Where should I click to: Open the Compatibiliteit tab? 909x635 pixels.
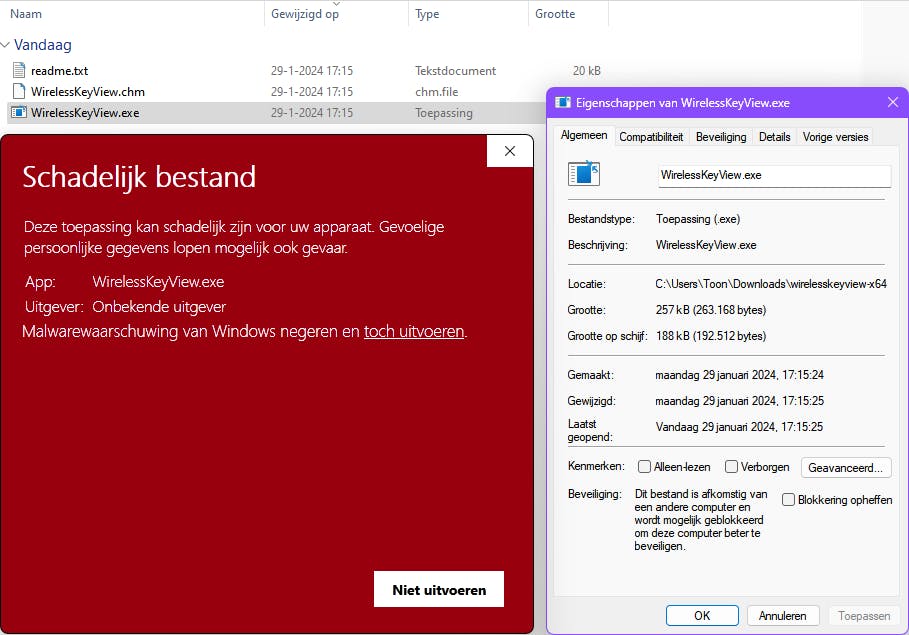pos(651,137)
